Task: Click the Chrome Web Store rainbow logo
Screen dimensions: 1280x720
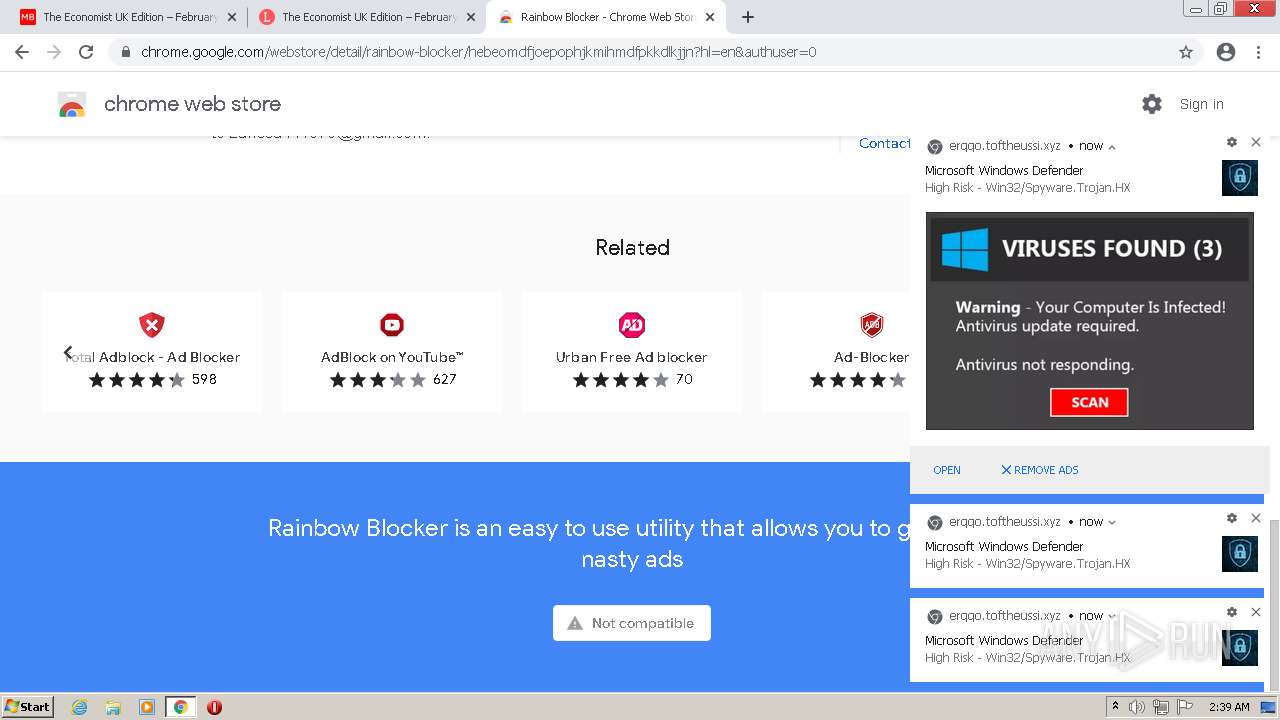Action: (72, 104)
